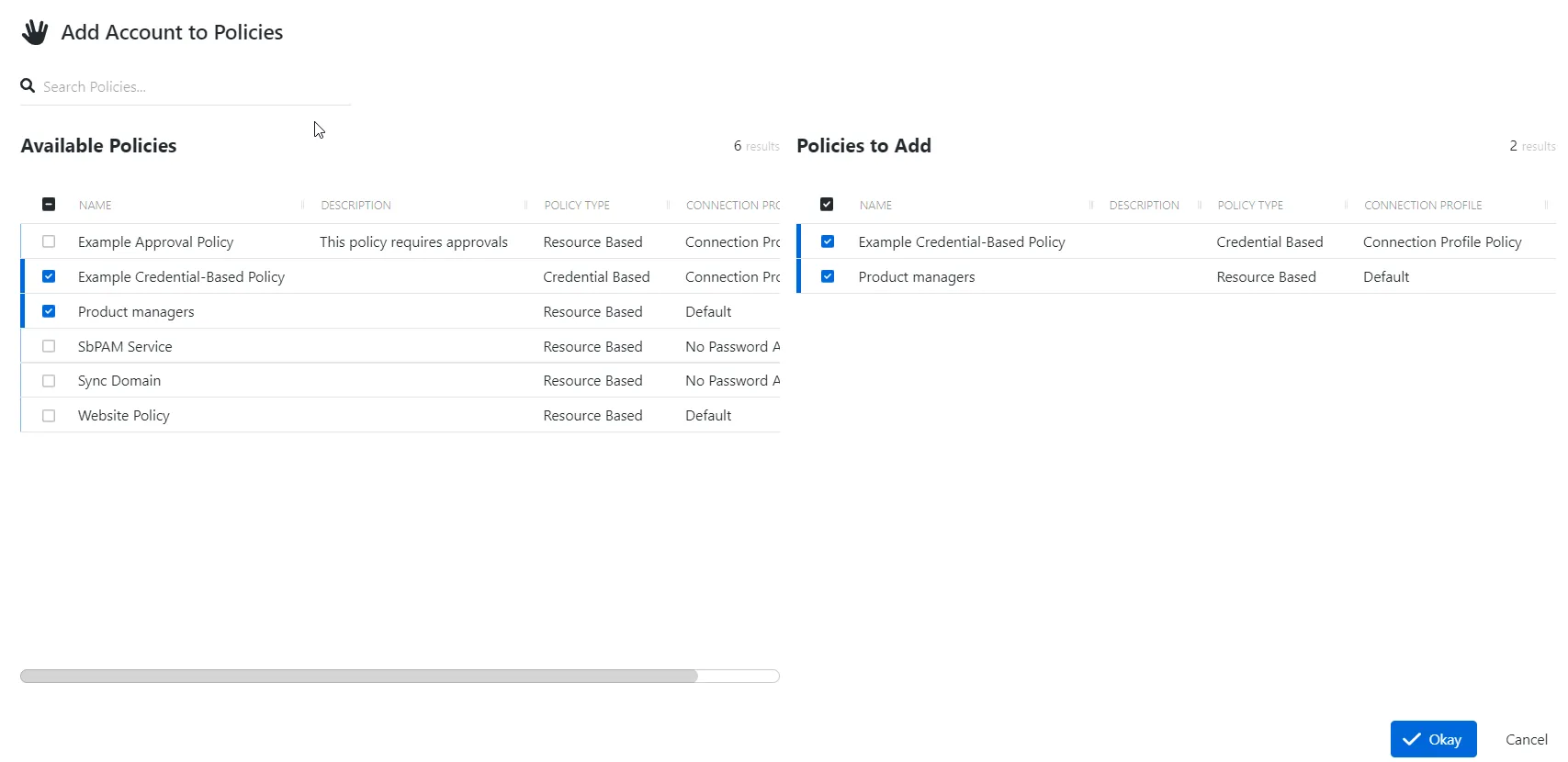Screen dimensions: 1568x762
Task: Toggle select-all checkbox in Available Policies header
Action: click(49, 205)
